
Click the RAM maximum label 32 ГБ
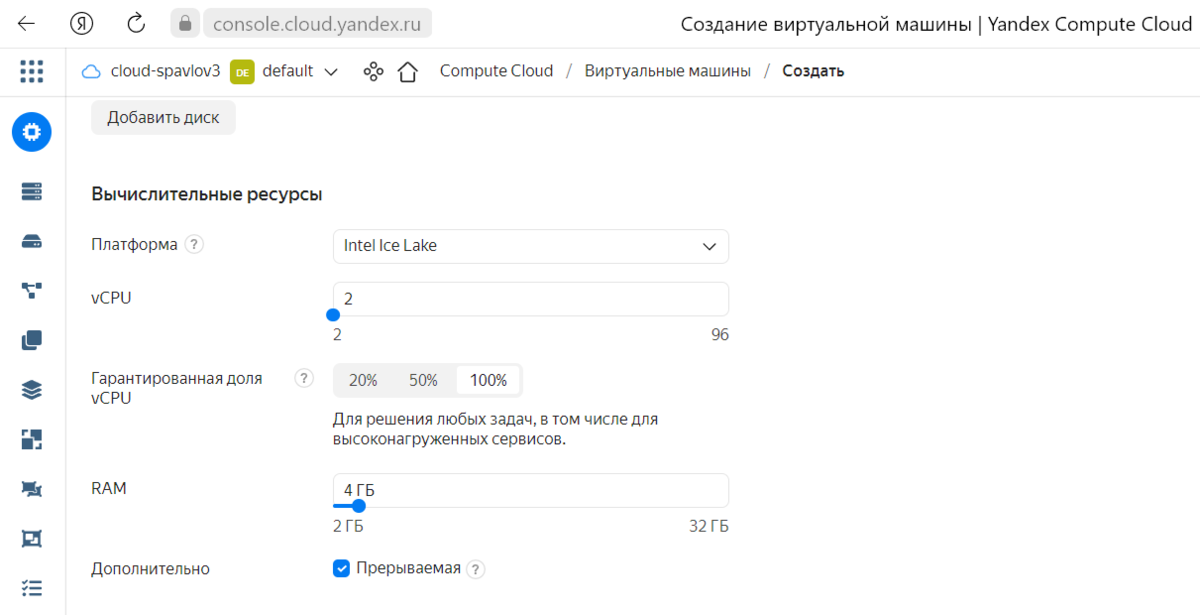point(708,526)
